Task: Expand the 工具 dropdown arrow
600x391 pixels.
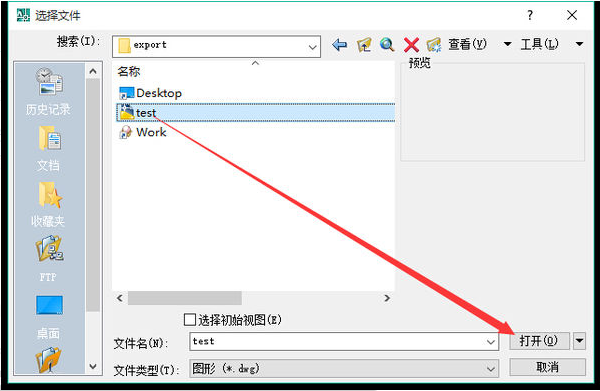Action: pos(579,44)
